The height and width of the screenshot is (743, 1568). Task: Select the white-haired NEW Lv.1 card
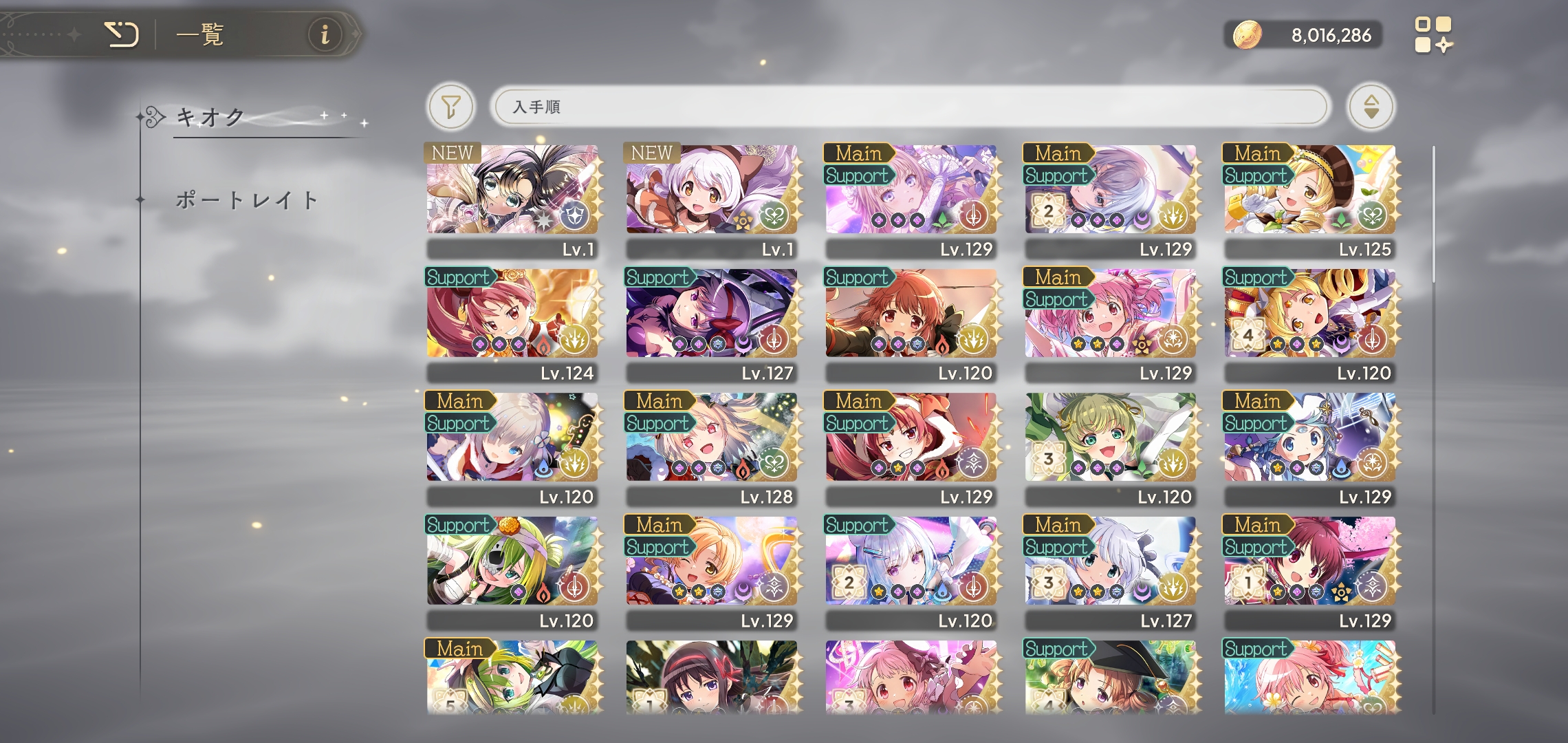tap(712, 200)
